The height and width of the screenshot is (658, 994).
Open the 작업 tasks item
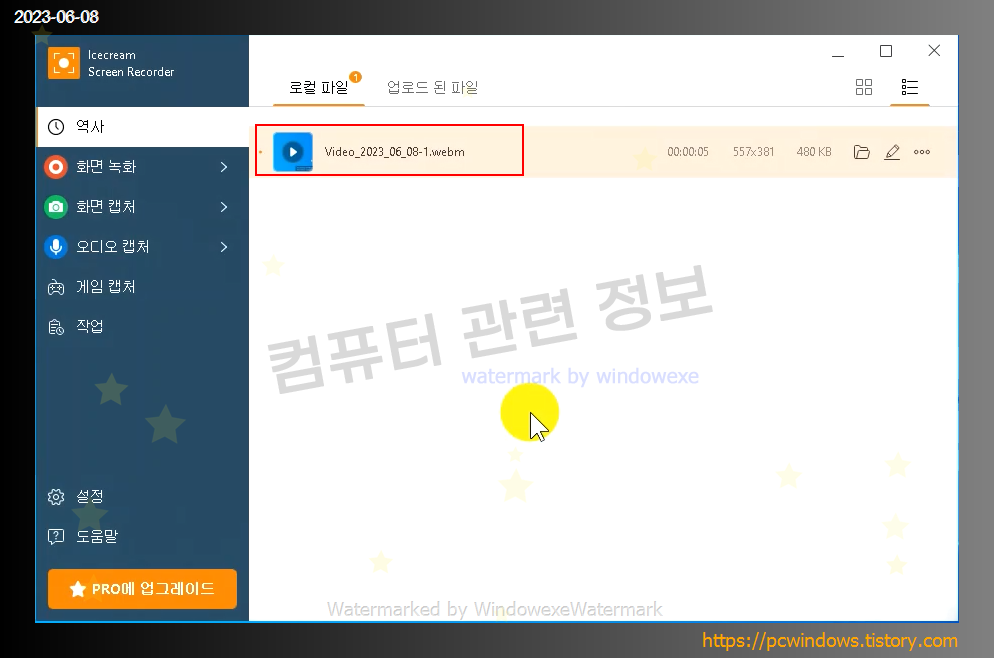coord(143,326)
